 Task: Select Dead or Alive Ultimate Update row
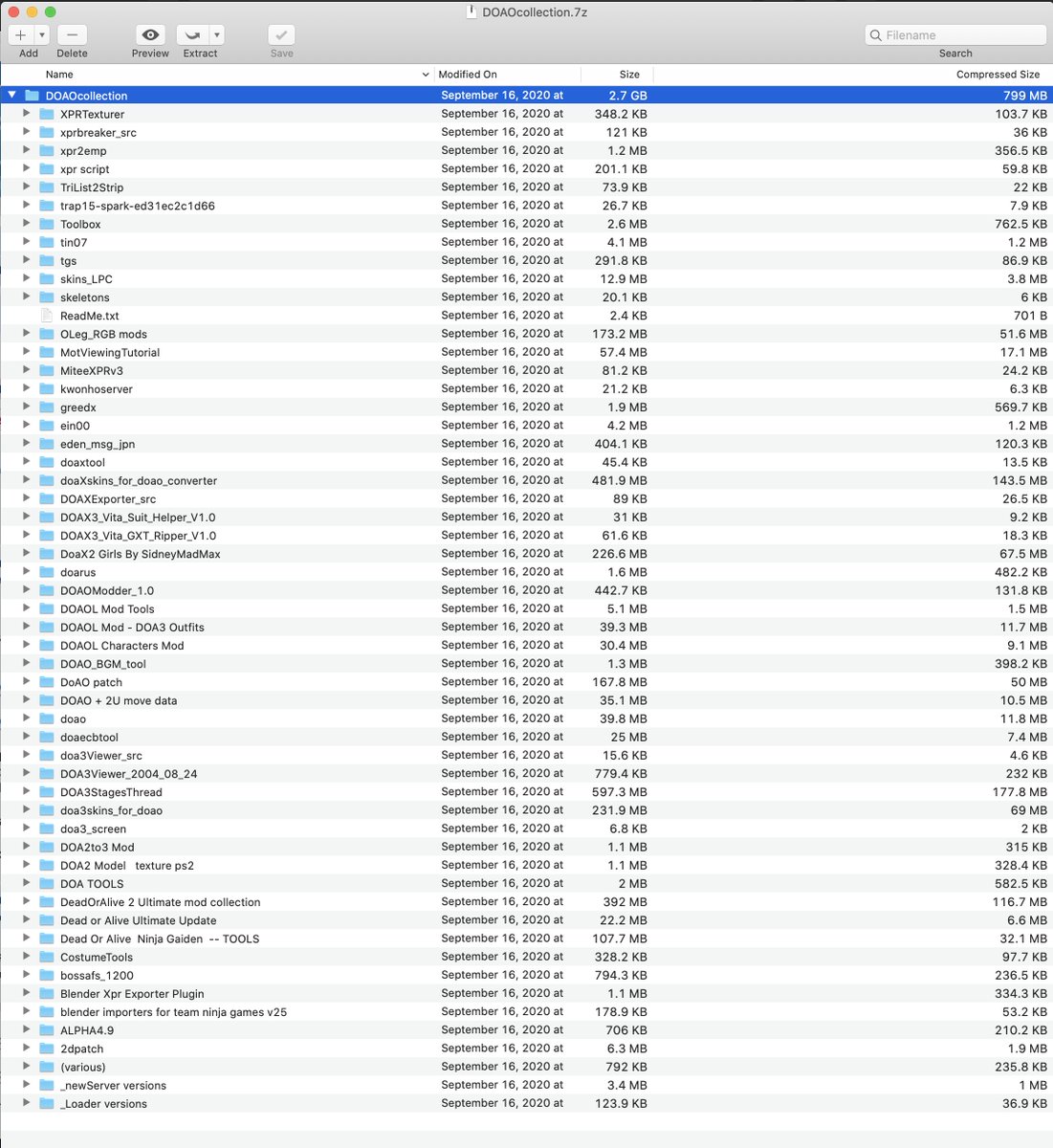click(x=526, y=920)
